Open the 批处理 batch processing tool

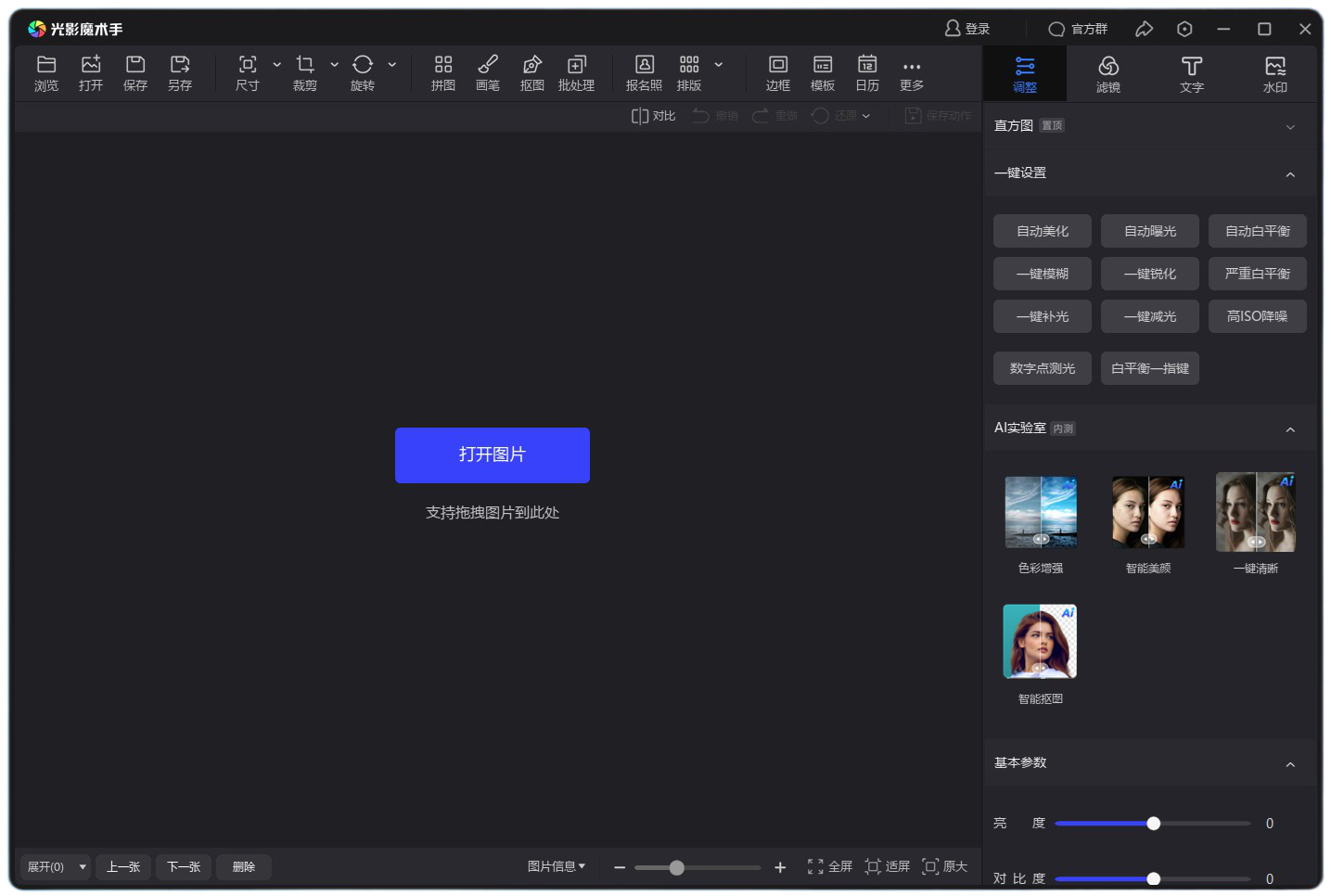pos(576,73)
